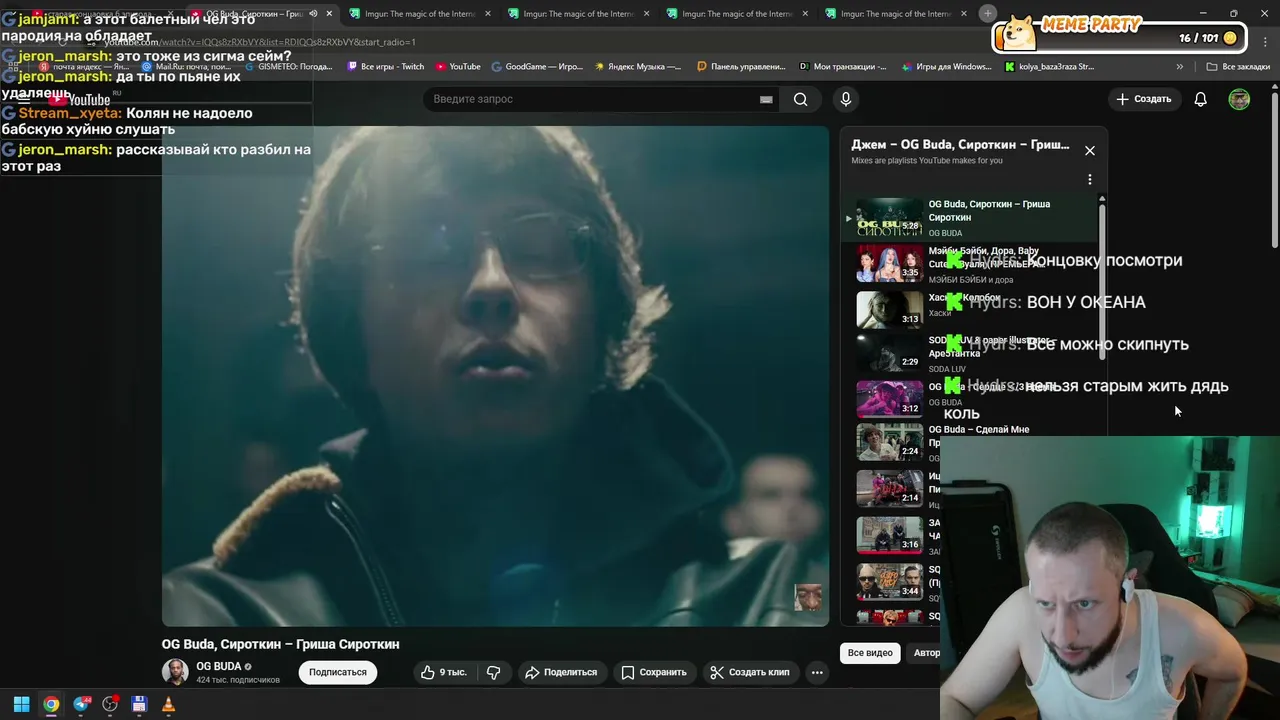1280x720 pixels.
Task: Play the video thumbnail lasting 2:29 in playlist
Action: [889, 352]
